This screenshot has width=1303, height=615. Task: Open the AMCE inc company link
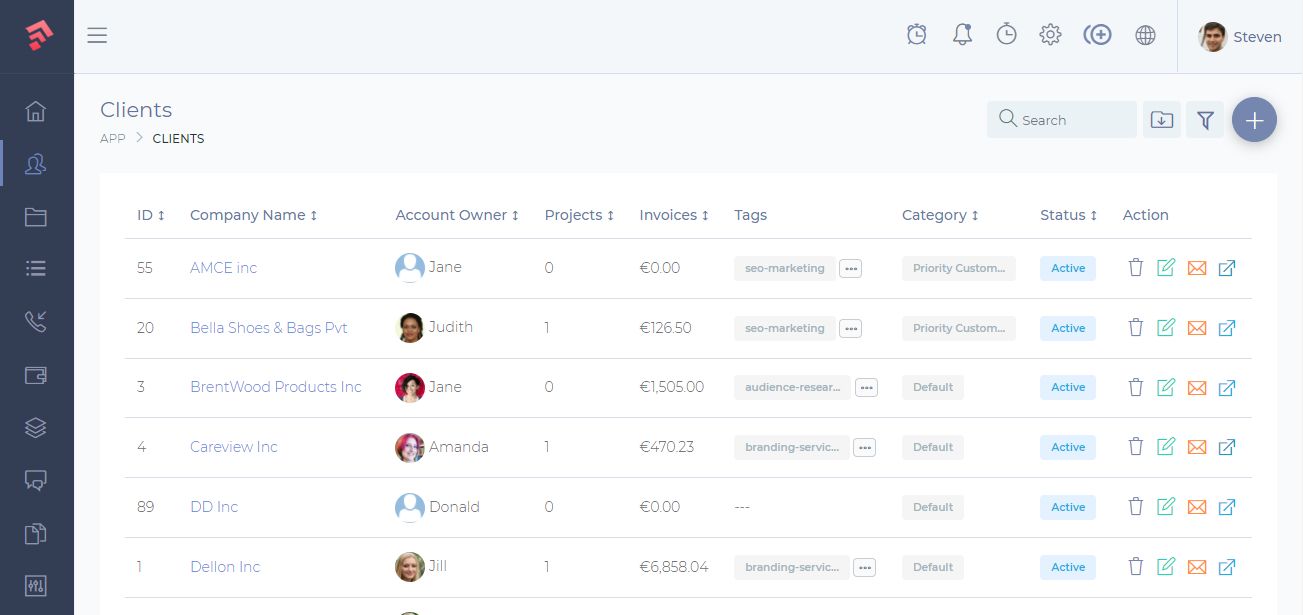[x=222, y=267]
